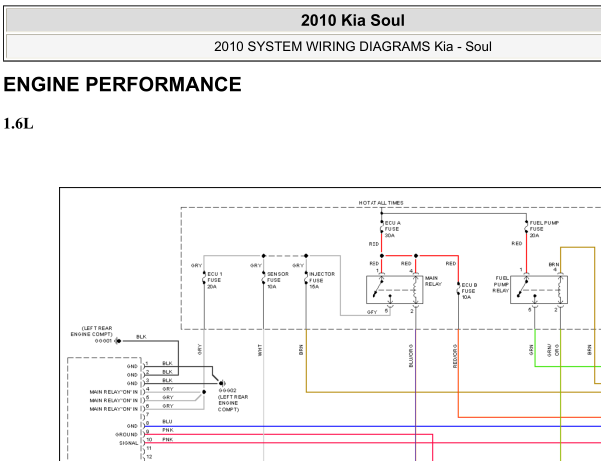
Task: Click the "RED/ORG" vertical wire label
Action: (x=455, y=356)
